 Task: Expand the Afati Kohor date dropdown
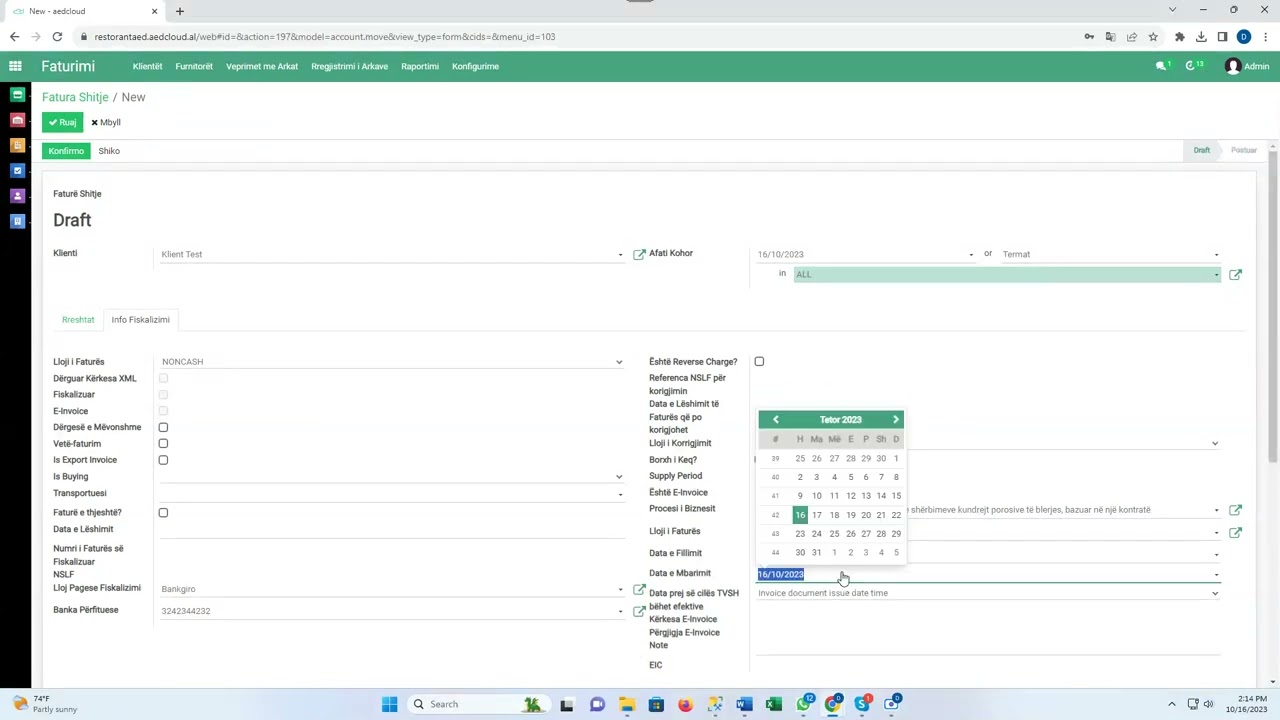[971, 255]
